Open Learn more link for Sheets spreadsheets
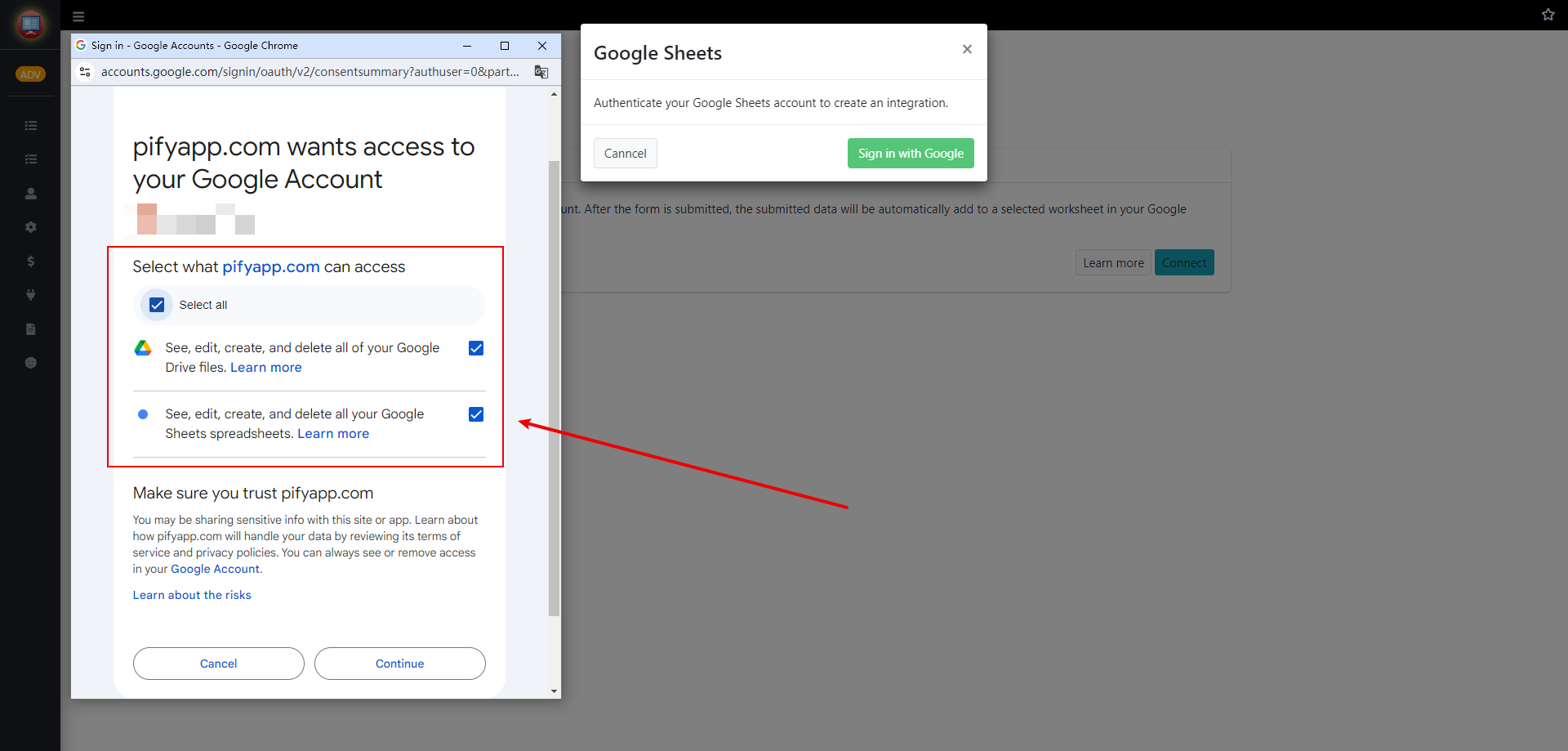This screenshot has width=1568, height=751. [x=333, y=434]
